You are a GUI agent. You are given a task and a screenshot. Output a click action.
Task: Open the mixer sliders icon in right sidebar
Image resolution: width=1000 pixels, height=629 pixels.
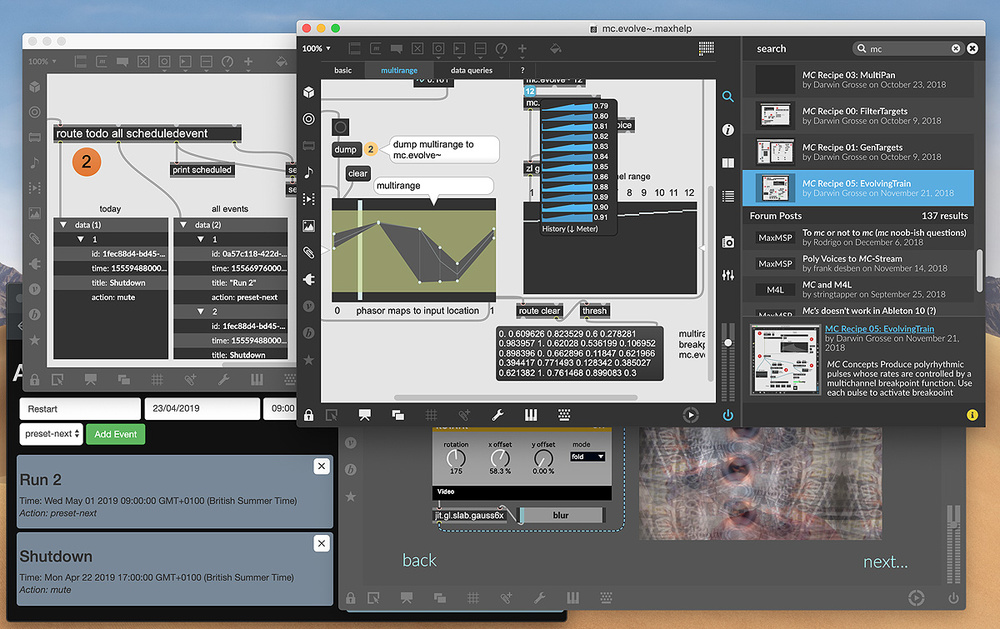click(728, 275)
